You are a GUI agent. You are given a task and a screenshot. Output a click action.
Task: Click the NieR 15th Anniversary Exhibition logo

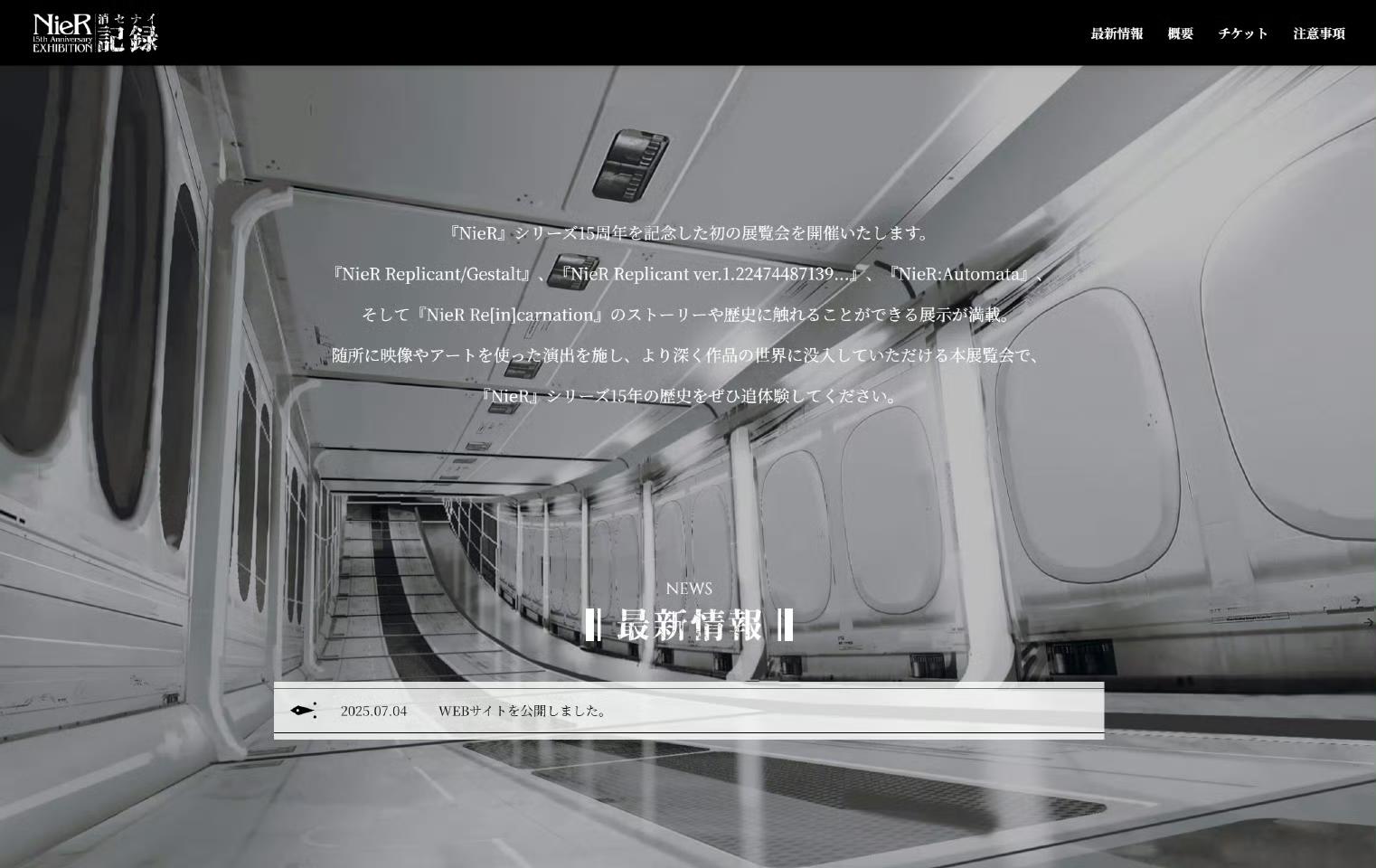coord(95,33)
